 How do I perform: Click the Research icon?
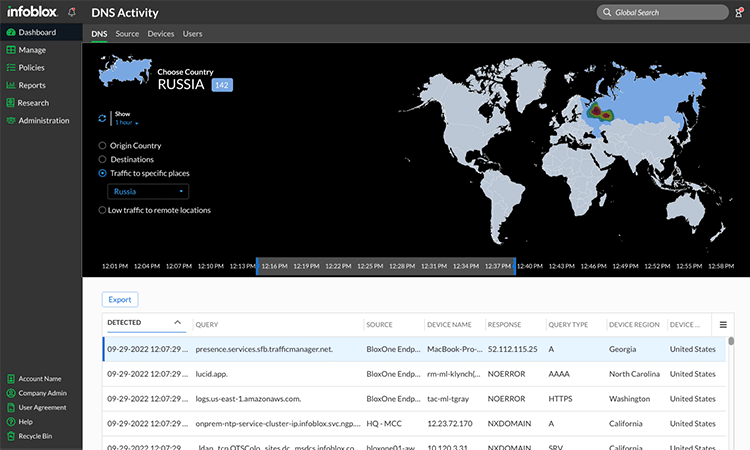click(x=11, y=103)
